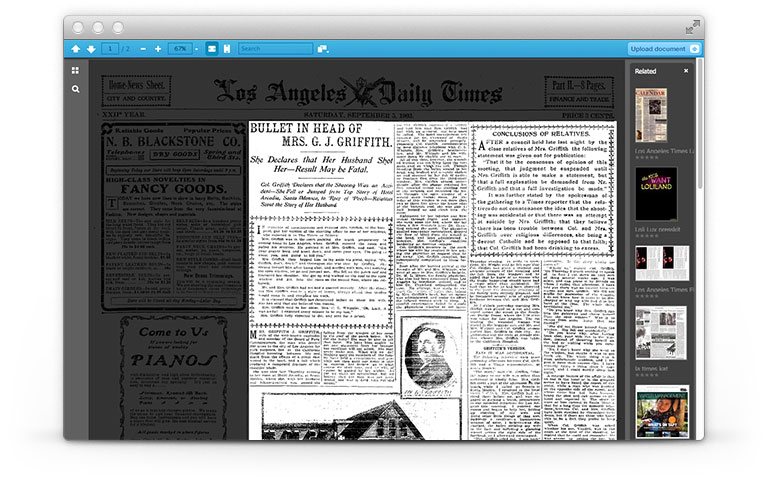Open the zoom level dropdown arrow
The height and width of the screenshot is (480, 768).
coord(196,49)
